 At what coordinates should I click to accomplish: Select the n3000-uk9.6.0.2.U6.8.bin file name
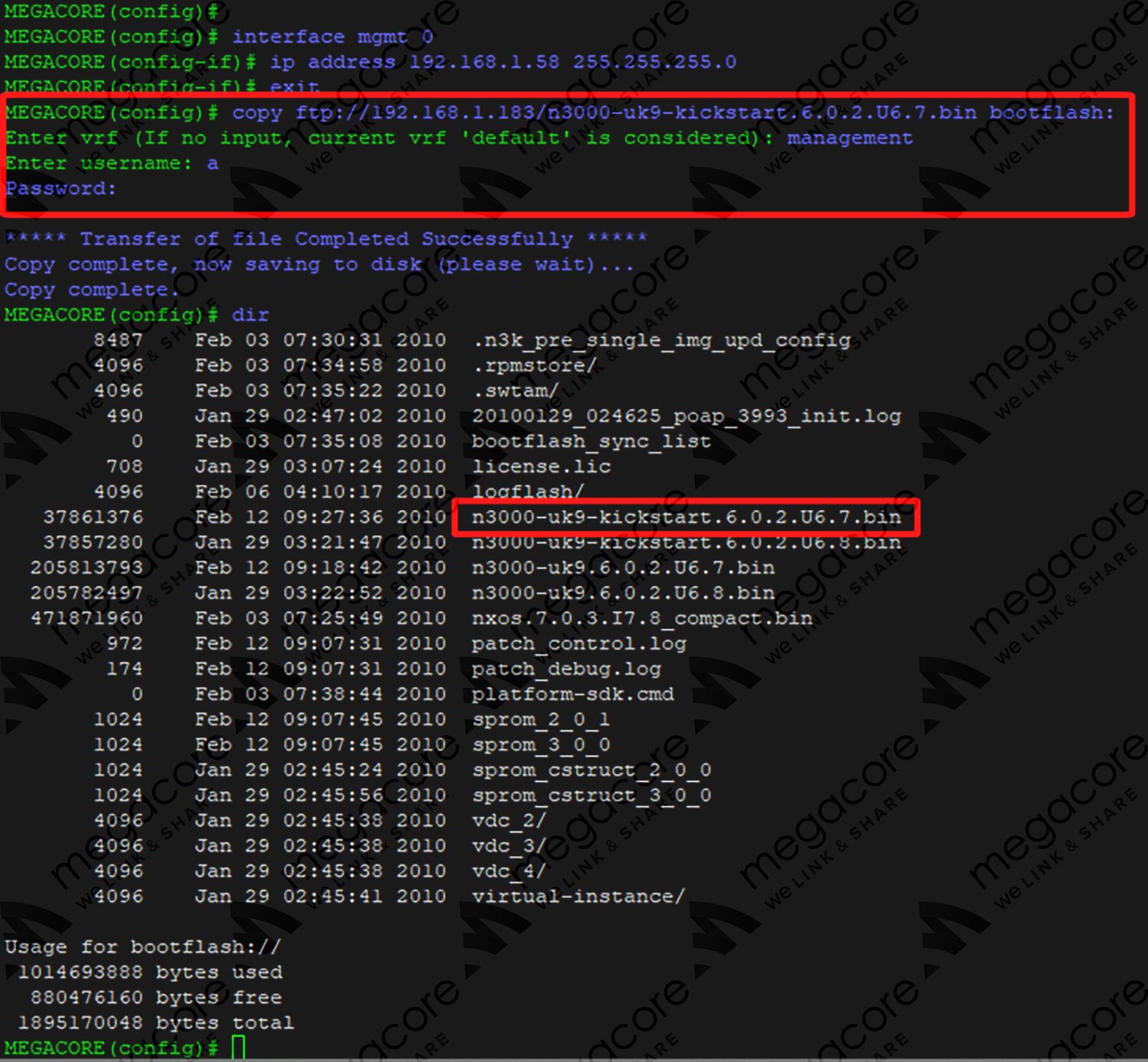point(624,593)
